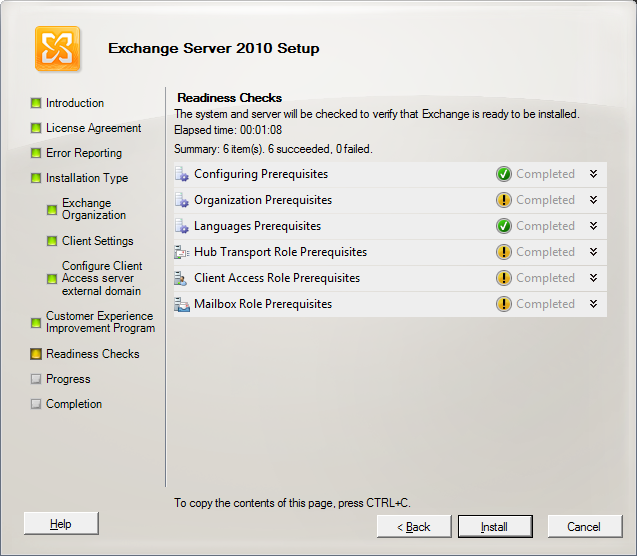637x556 pixels.
Task: Click the Hub Transport Role server icon
Action: 182,252
